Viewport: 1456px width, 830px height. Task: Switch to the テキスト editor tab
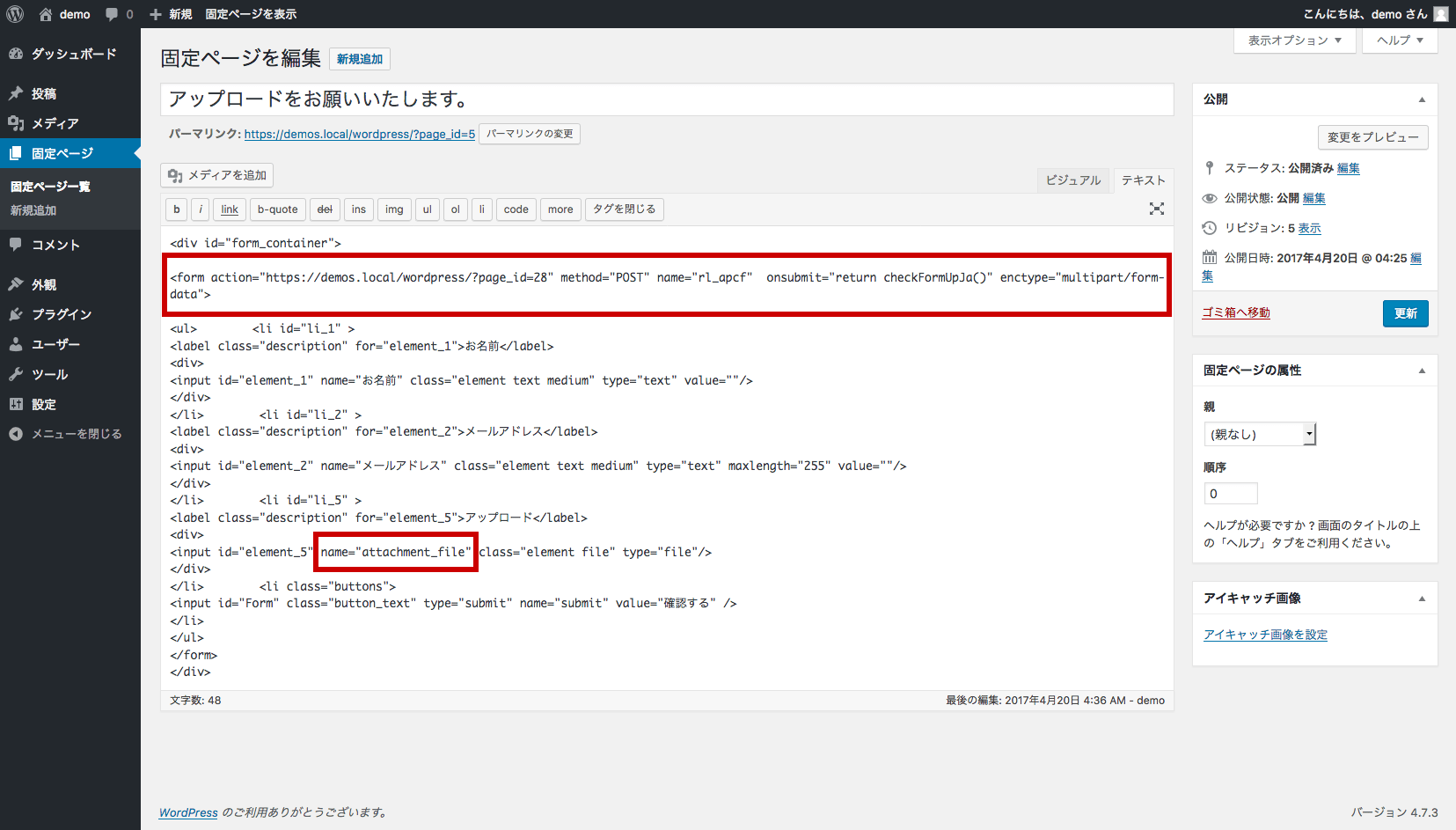(x=1143, y=180)
